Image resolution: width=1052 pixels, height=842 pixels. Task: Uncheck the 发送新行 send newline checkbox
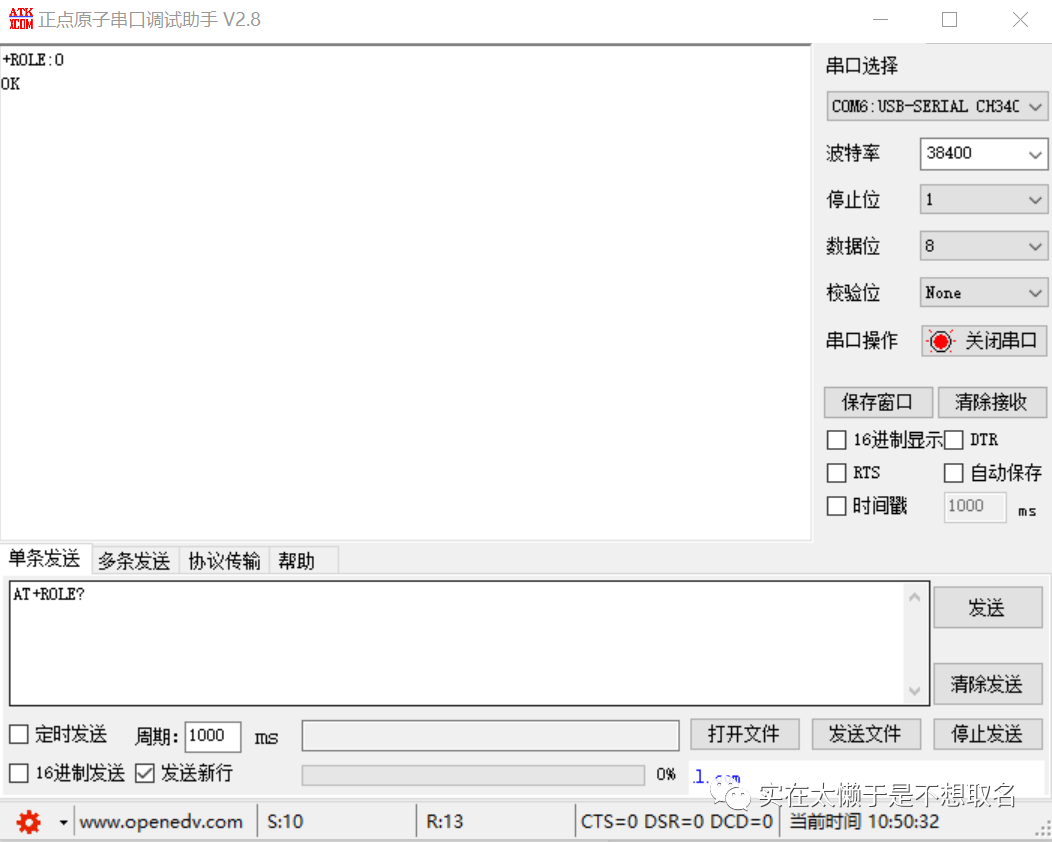tap(144, 773)
